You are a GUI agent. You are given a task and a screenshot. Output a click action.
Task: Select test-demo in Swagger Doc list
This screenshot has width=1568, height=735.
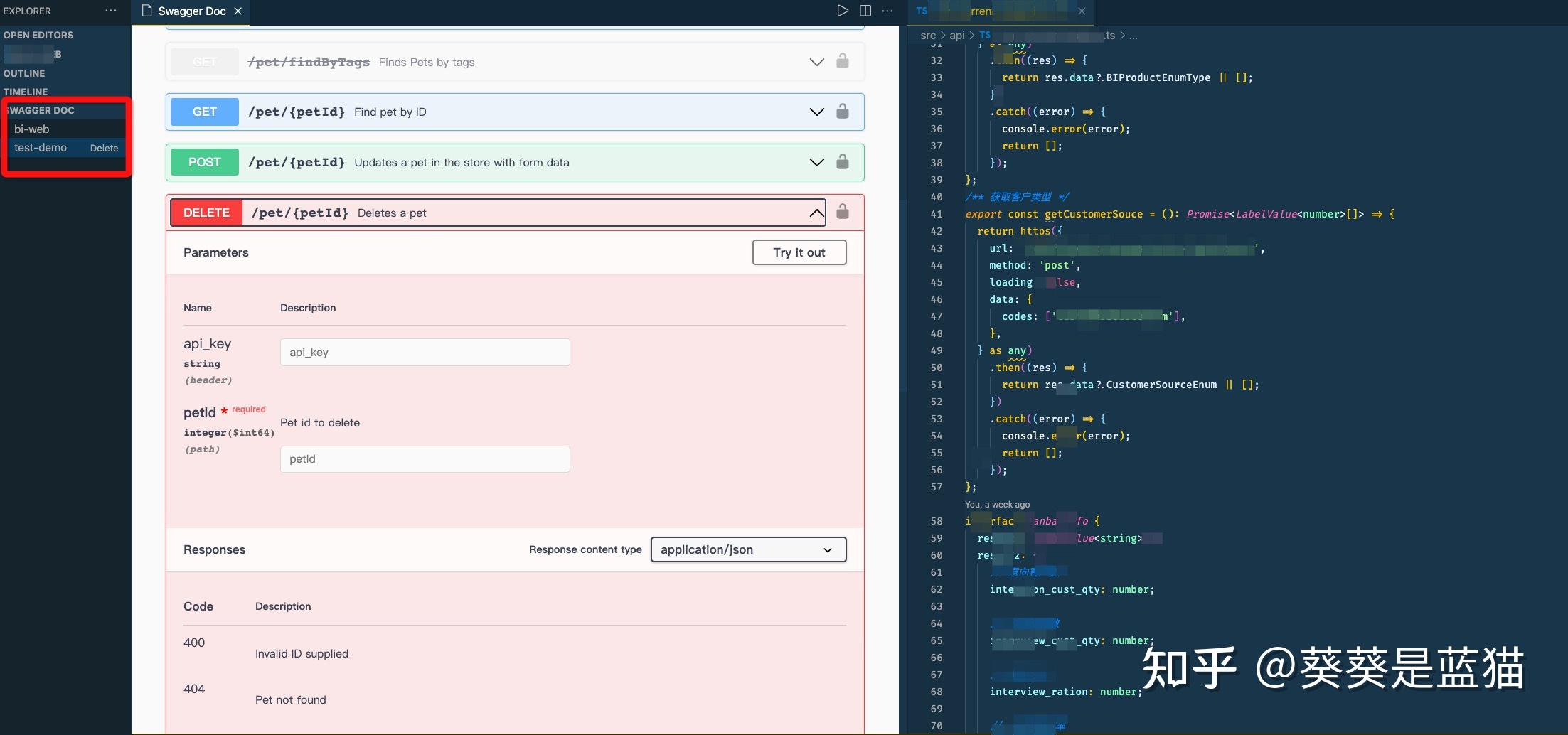click(41, 148)
